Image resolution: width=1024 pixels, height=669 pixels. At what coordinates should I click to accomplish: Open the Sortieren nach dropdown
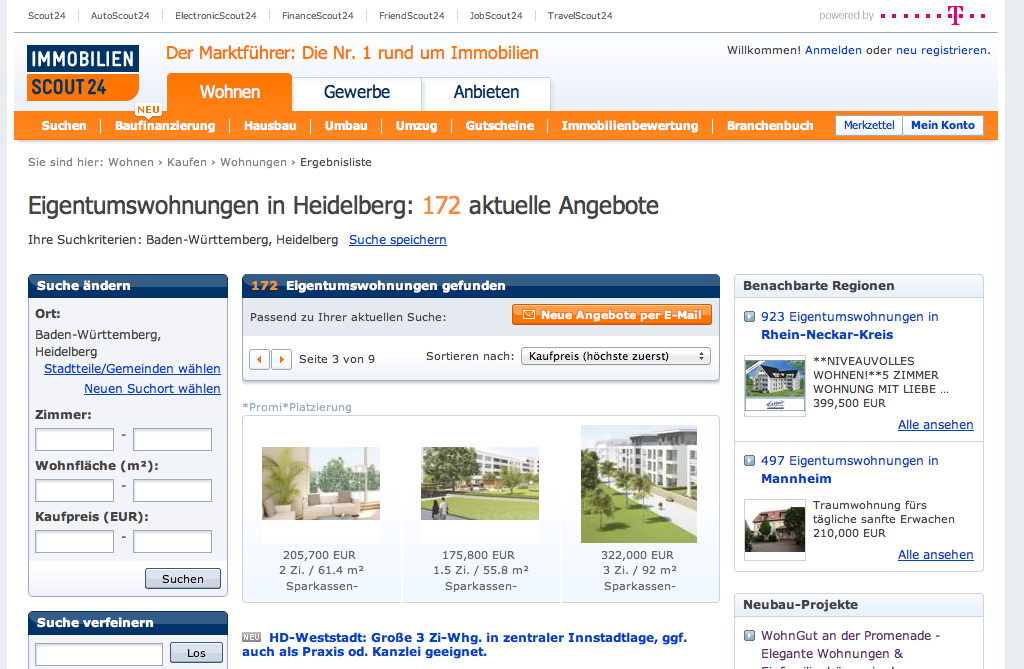click(x=616, y=356)
